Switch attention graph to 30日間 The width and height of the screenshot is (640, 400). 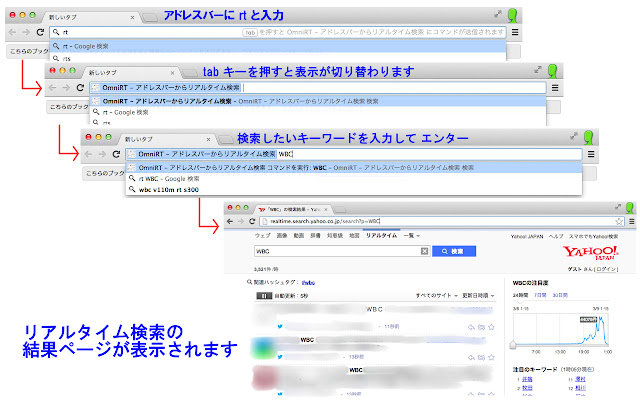(x=560, y=295)
